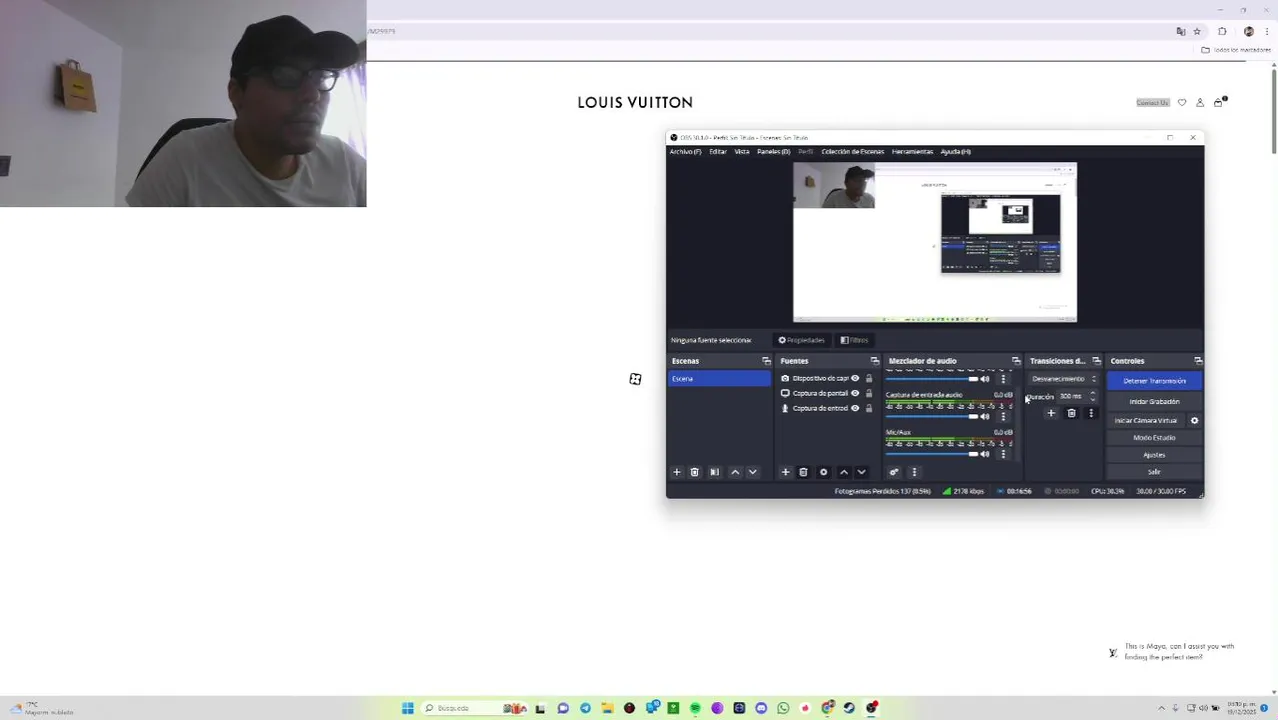This screenshot has width=1278, height=720.
Task: Move source down in Fuentes toolbar
Action: (x=861, y=472)
